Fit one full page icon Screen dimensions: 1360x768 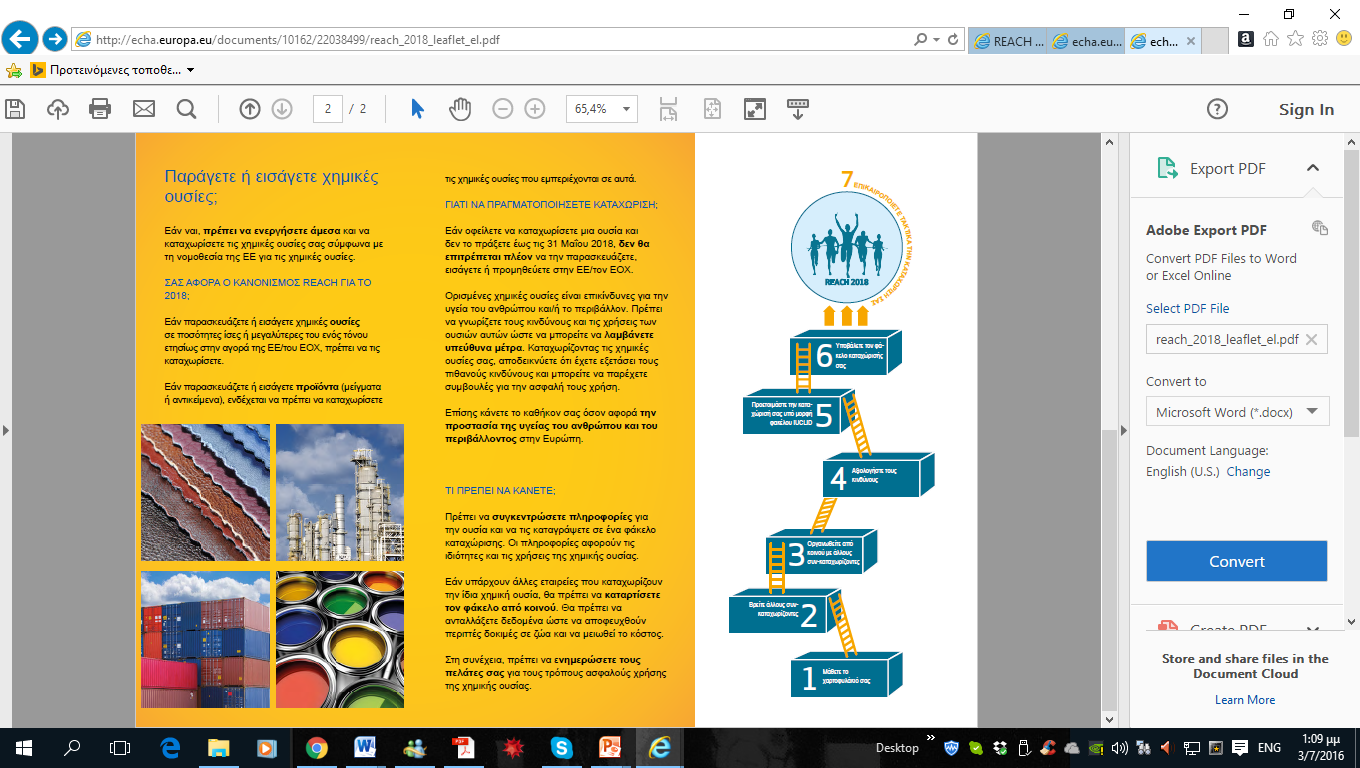point(712,109)
